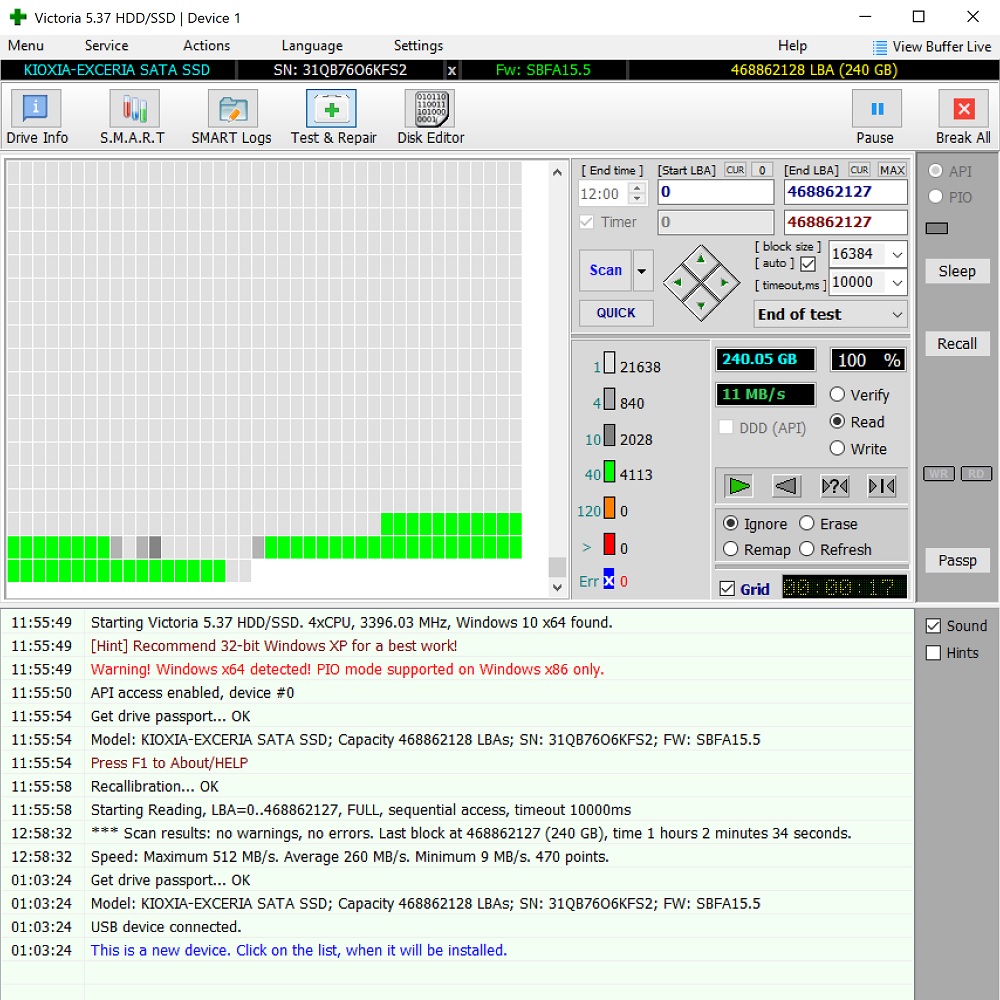The image size is (1000, 1000).
Task: Click the reverse scan direction button
Action: [786, 486]
